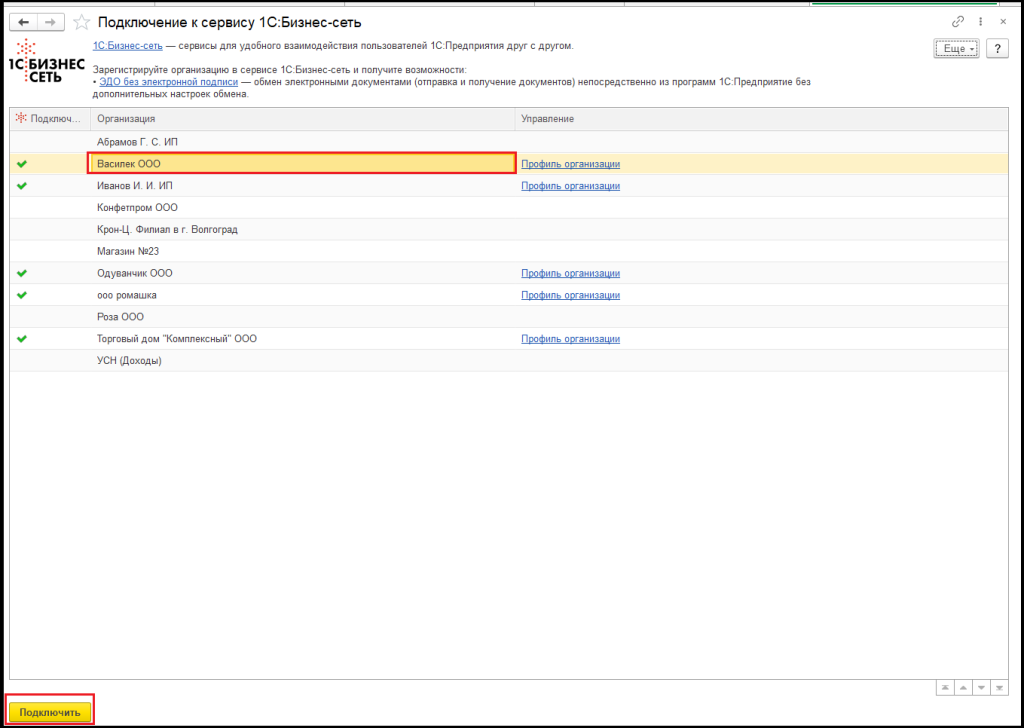Add page to favorites with star icon
This screenshot has width=1024, height=728.
coord(82,22)
